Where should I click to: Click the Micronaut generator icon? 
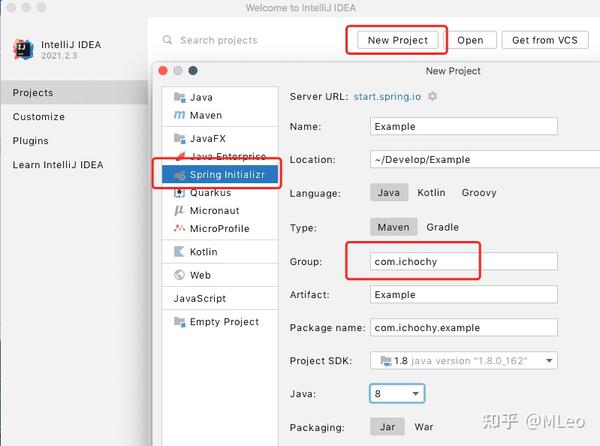click(180, 211)
